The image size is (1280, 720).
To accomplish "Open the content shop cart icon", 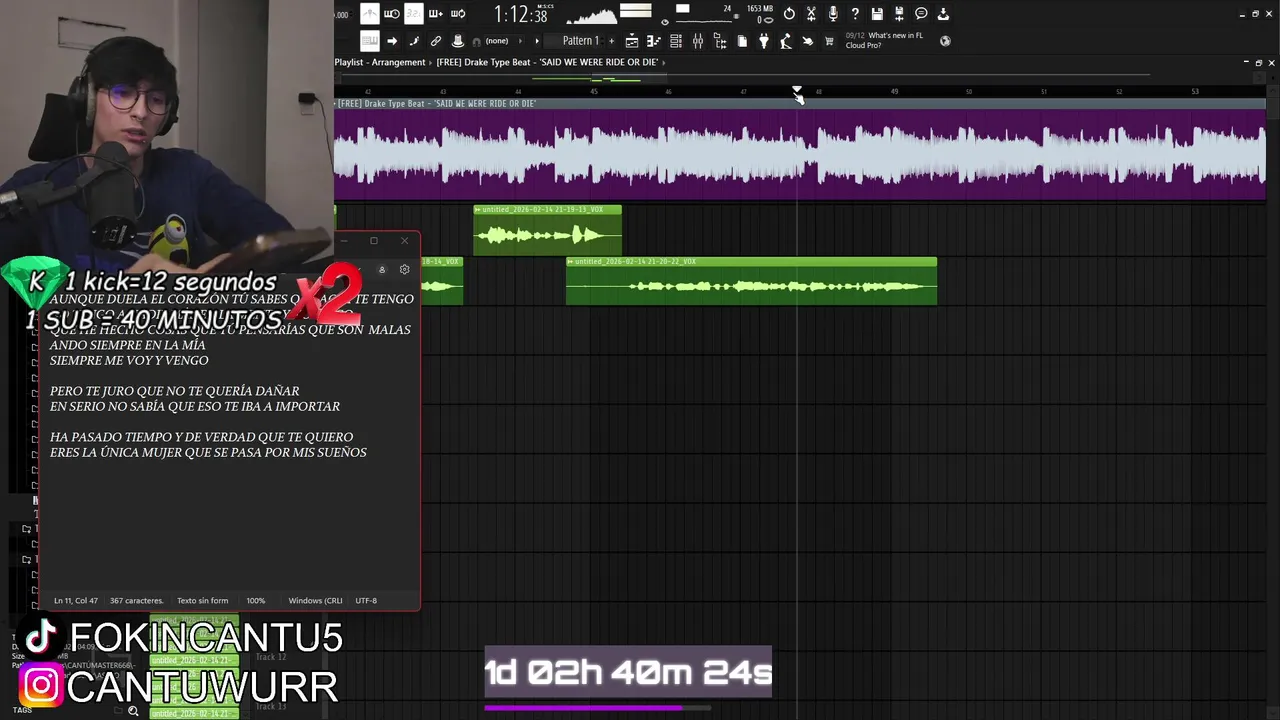I will (x=829, y=41).
